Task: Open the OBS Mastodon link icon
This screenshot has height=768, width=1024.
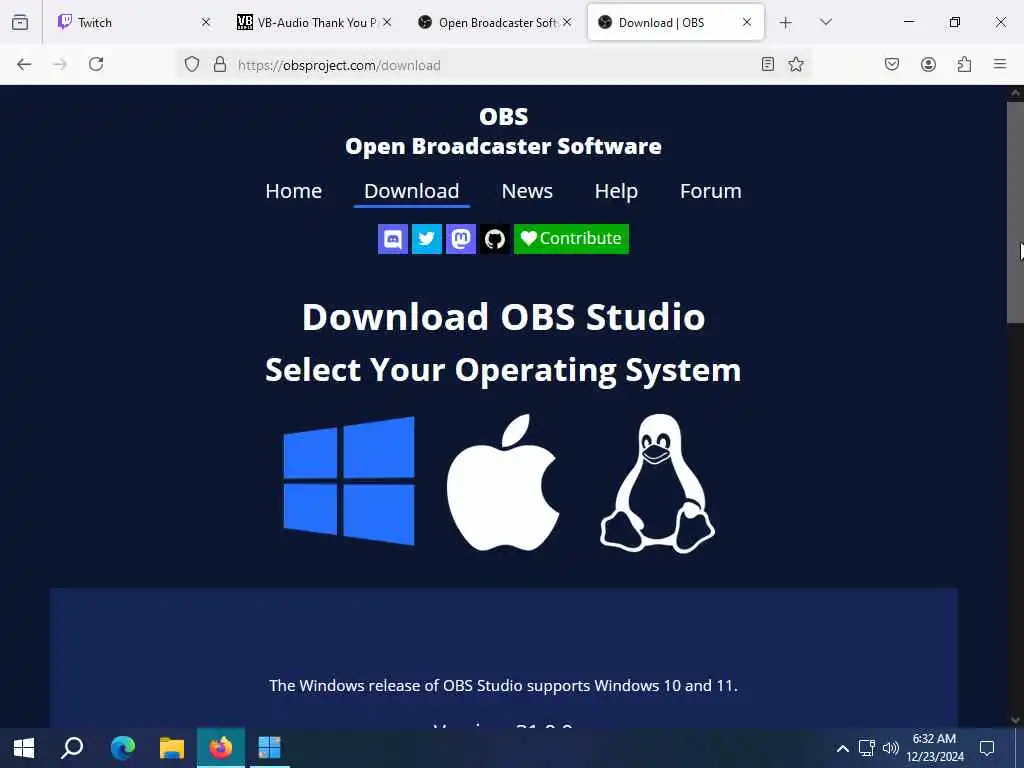Action: [460, 239]
